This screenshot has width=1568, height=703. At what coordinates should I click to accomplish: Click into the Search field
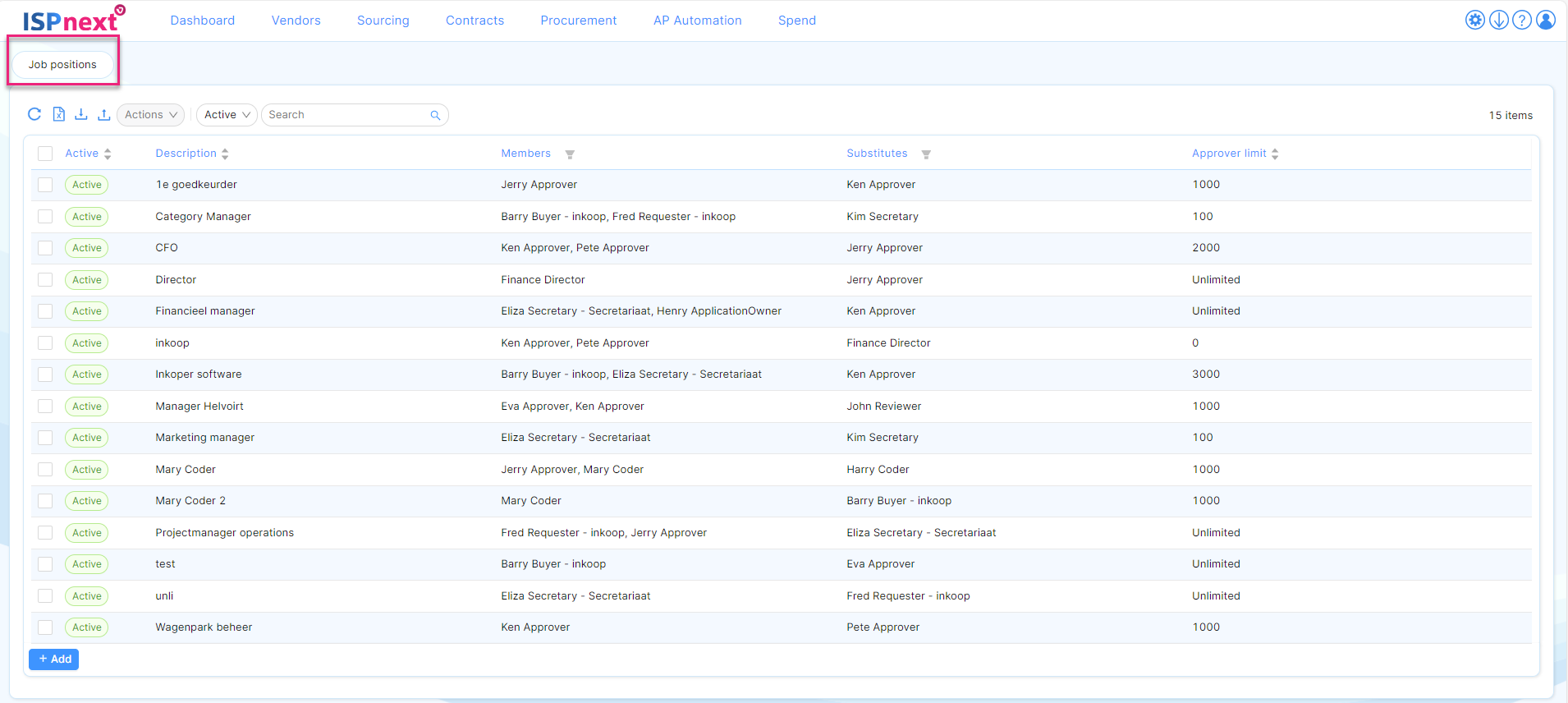click(345, 115)
